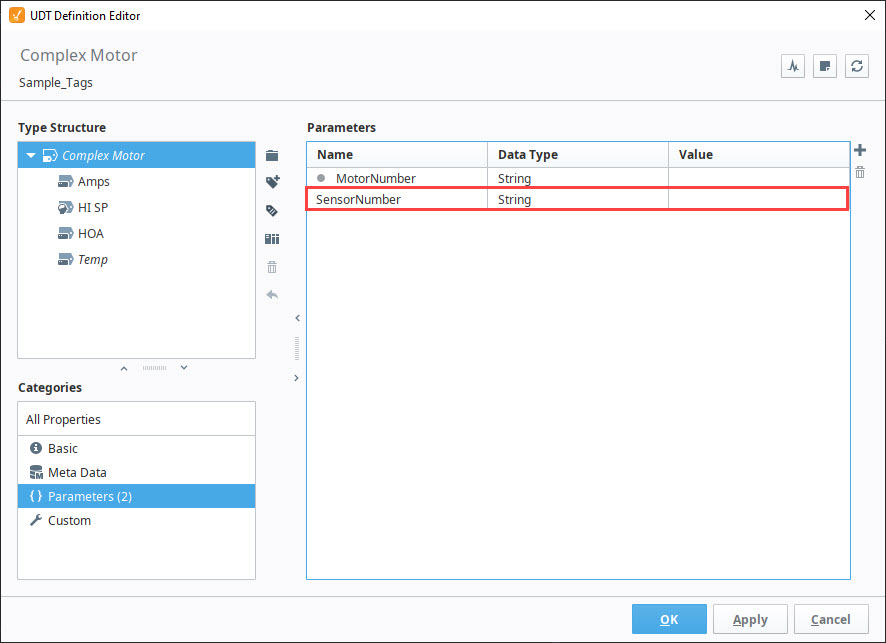Screen dimensions: 886x643
Task: Click the Complex Motor UDT icon
Action: point(50,155)
